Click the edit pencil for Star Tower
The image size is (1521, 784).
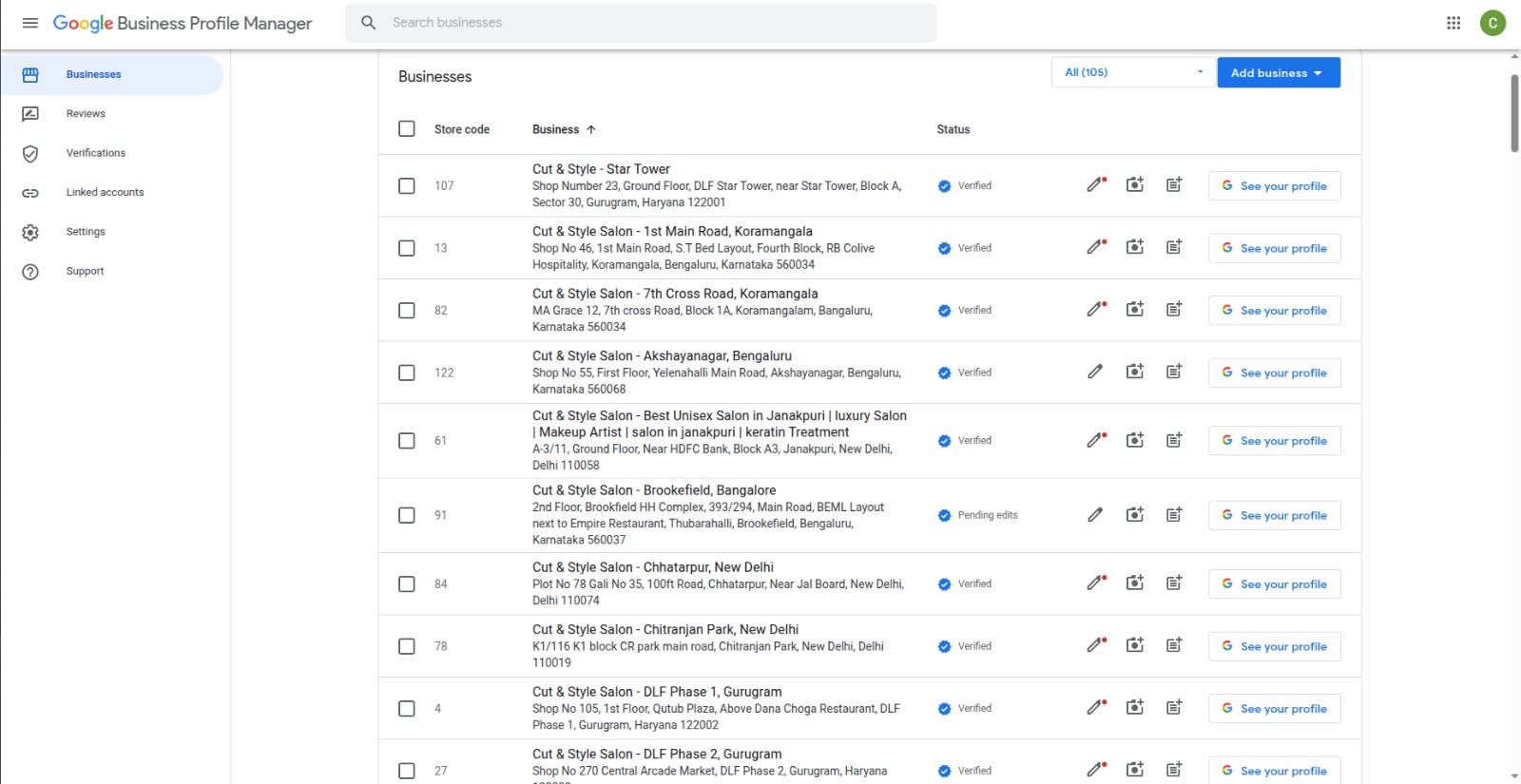1096,185
